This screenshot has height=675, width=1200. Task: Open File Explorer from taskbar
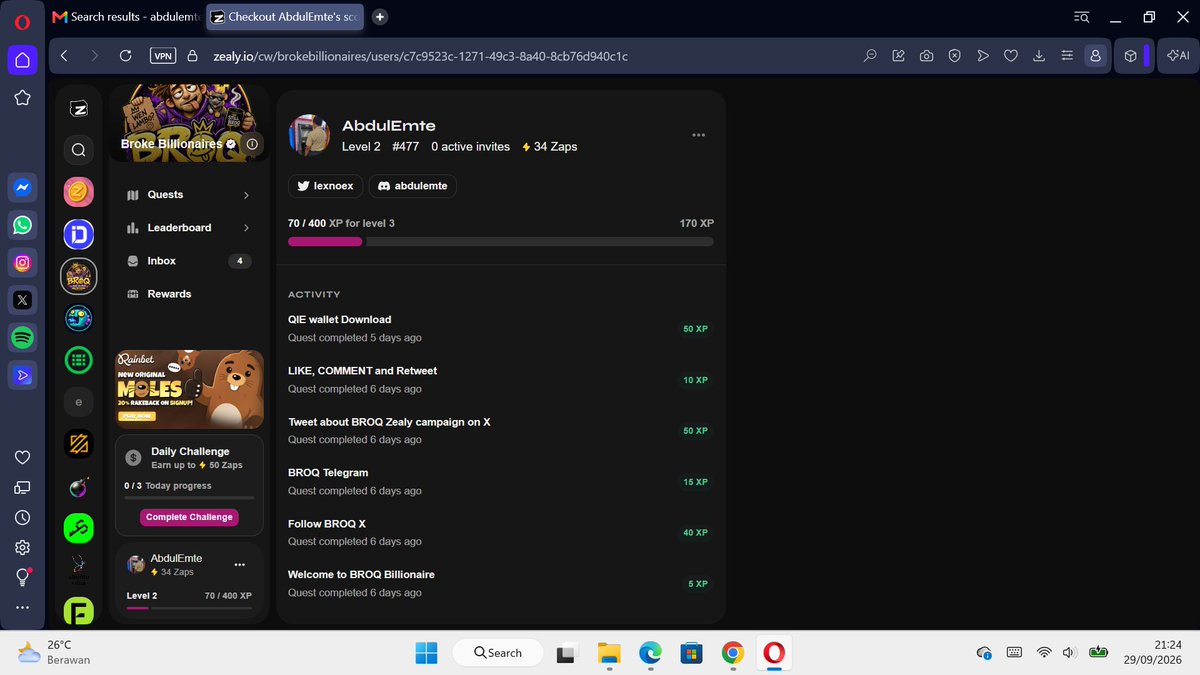[609, 653]
